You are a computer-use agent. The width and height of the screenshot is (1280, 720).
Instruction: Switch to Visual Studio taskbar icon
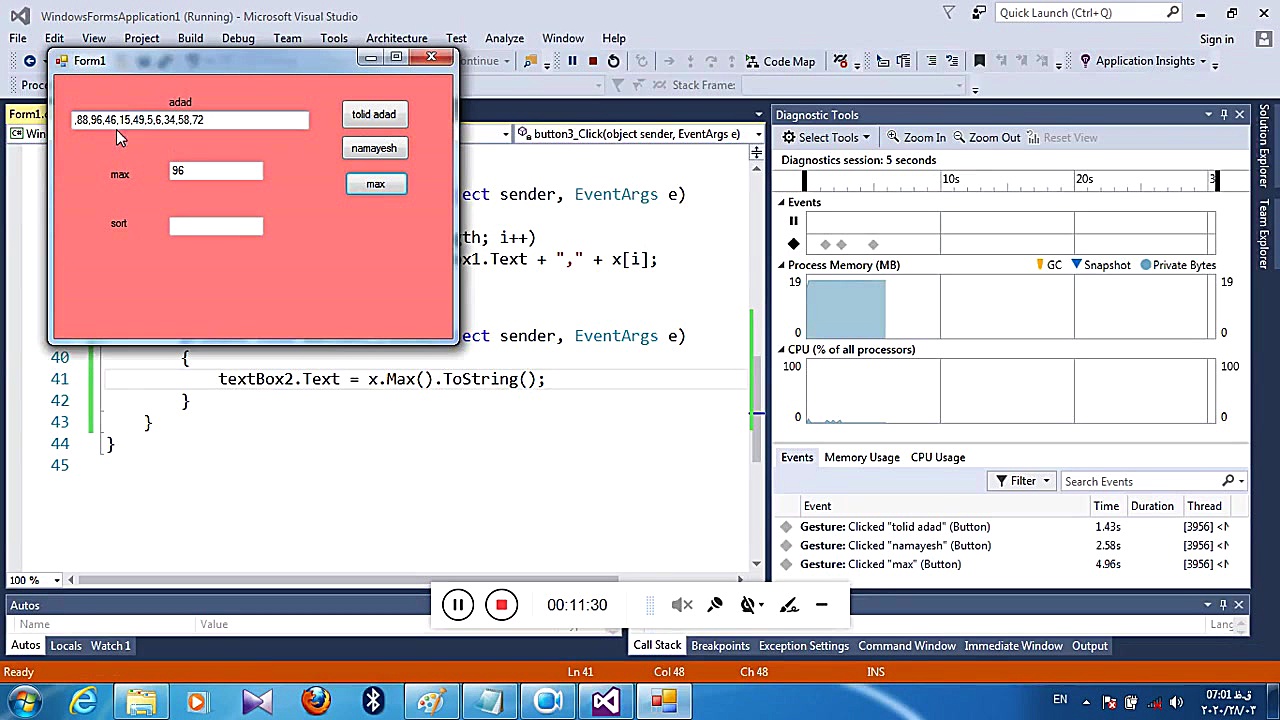[605, 701]
